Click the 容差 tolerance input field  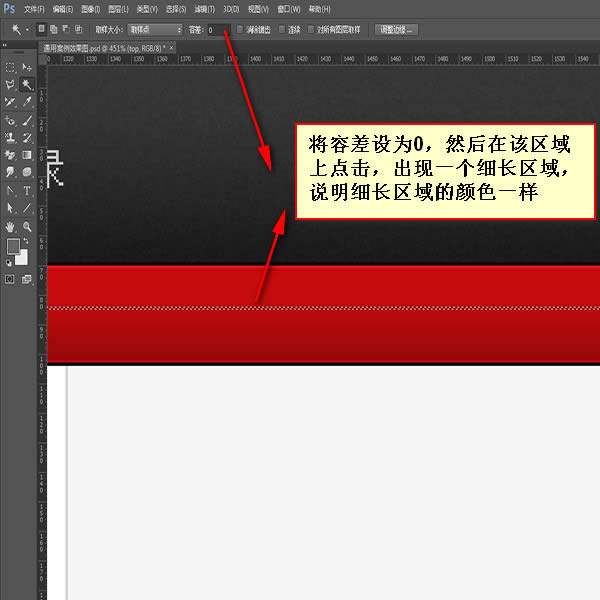pos(219,30)
